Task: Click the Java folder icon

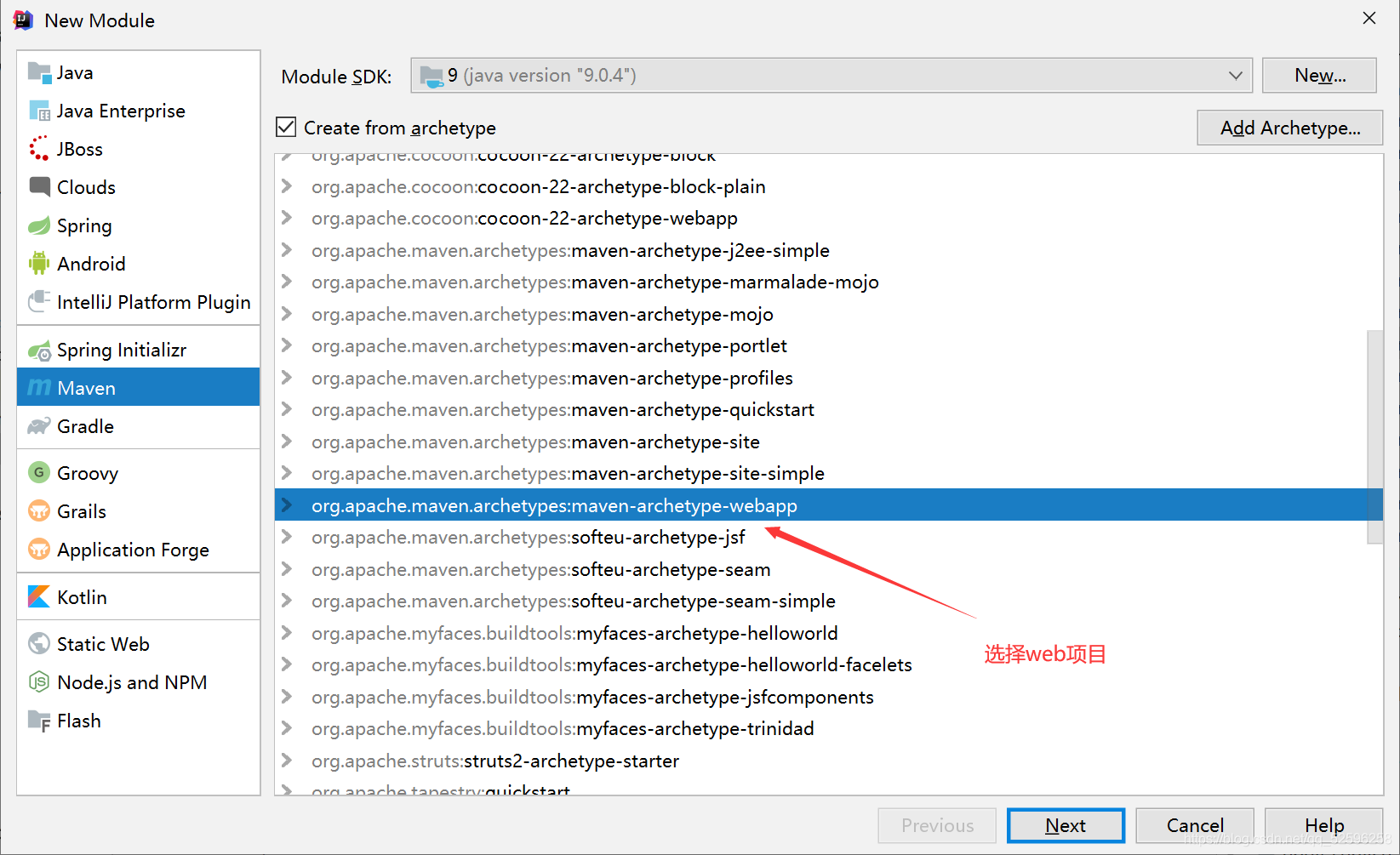Action: point(39,72)
